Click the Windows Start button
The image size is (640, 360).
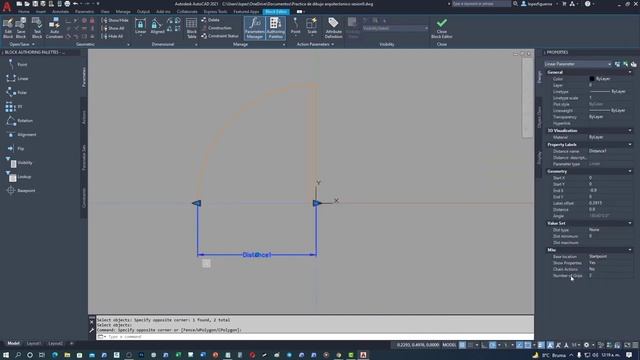(x=6, y=355)
